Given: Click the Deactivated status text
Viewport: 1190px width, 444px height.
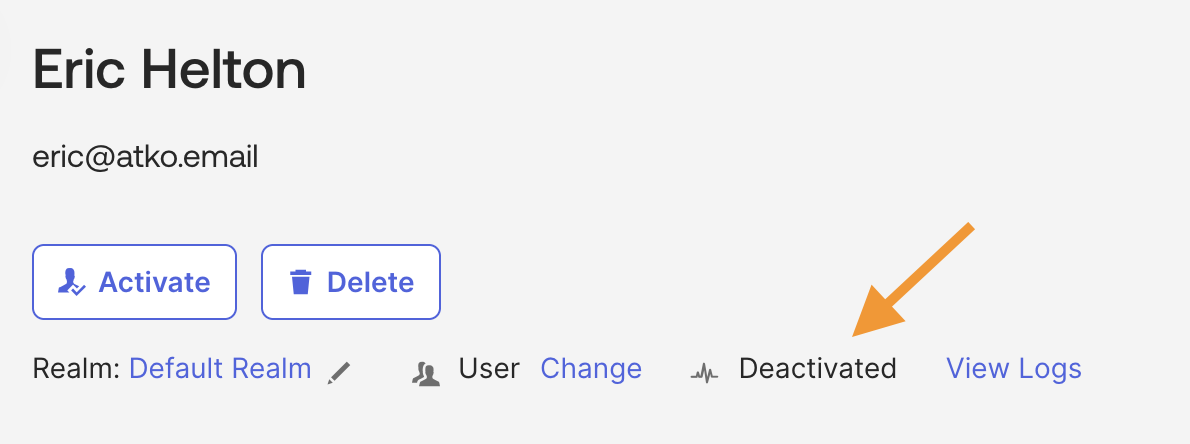Looking at the screenshot, I should tap(817, 369).
